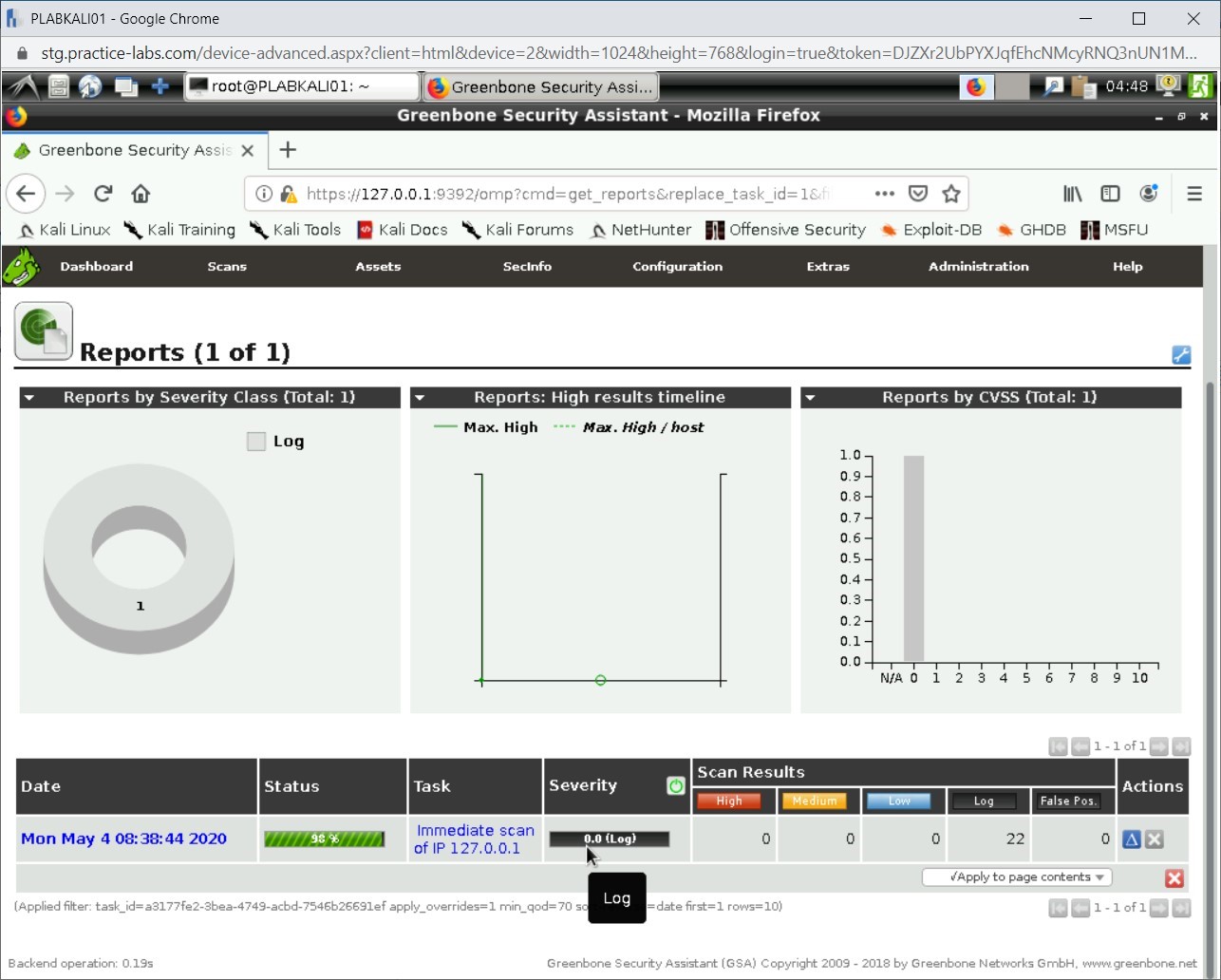The height and width of the screenshot is (980, 1221).
Task: Bookmark this page with star icon
Action: (x=951, y=194)
